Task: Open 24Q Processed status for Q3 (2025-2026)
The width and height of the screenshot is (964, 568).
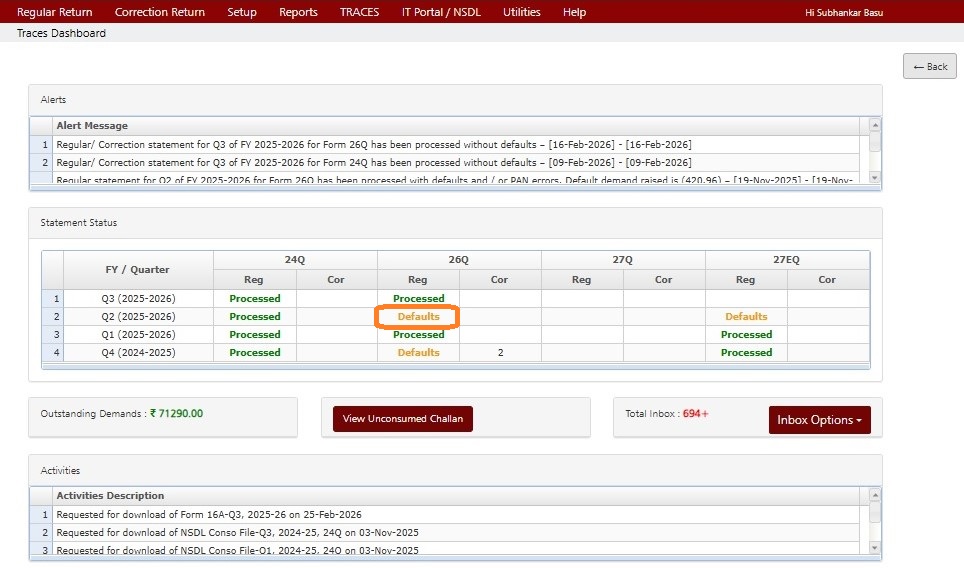Action: tap(254, 299)
